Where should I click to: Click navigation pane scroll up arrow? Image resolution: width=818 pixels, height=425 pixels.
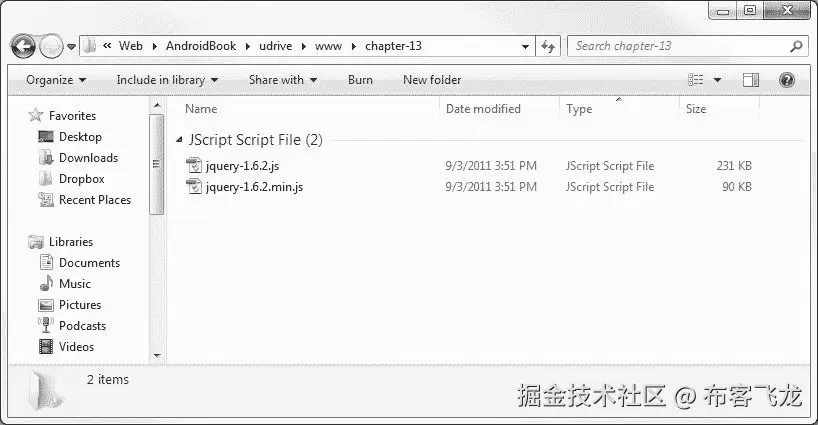point(157,107)
